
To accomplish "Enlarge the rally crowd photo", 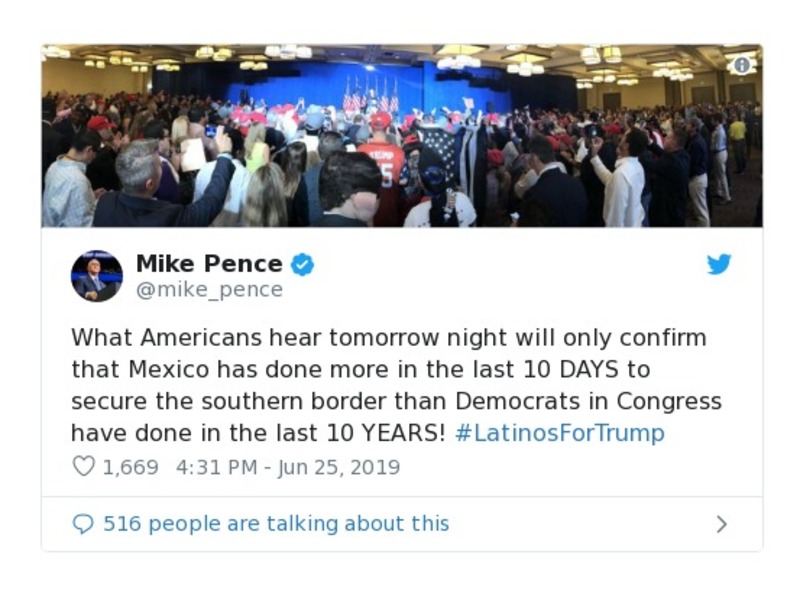I will [x=400, y=135].
